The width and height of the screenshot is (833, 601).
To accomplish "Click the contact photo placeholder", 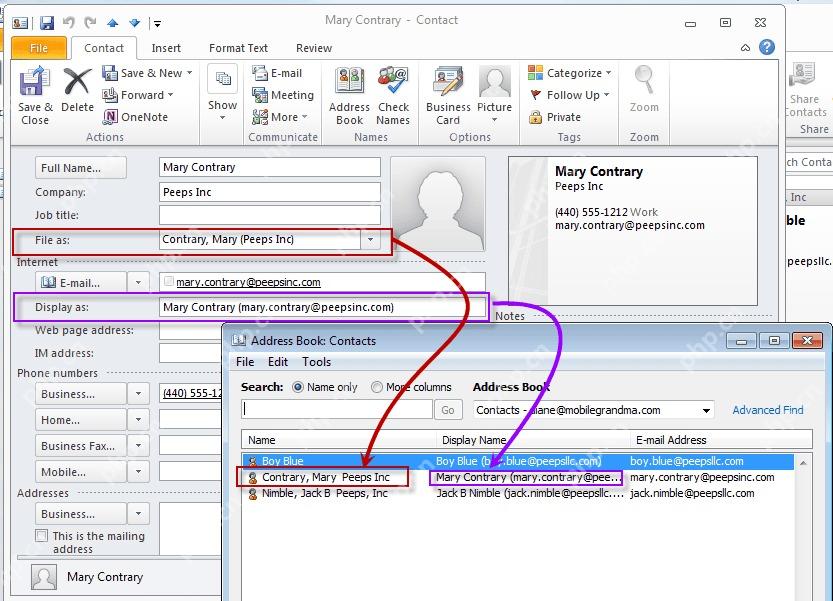I will 438,204.
